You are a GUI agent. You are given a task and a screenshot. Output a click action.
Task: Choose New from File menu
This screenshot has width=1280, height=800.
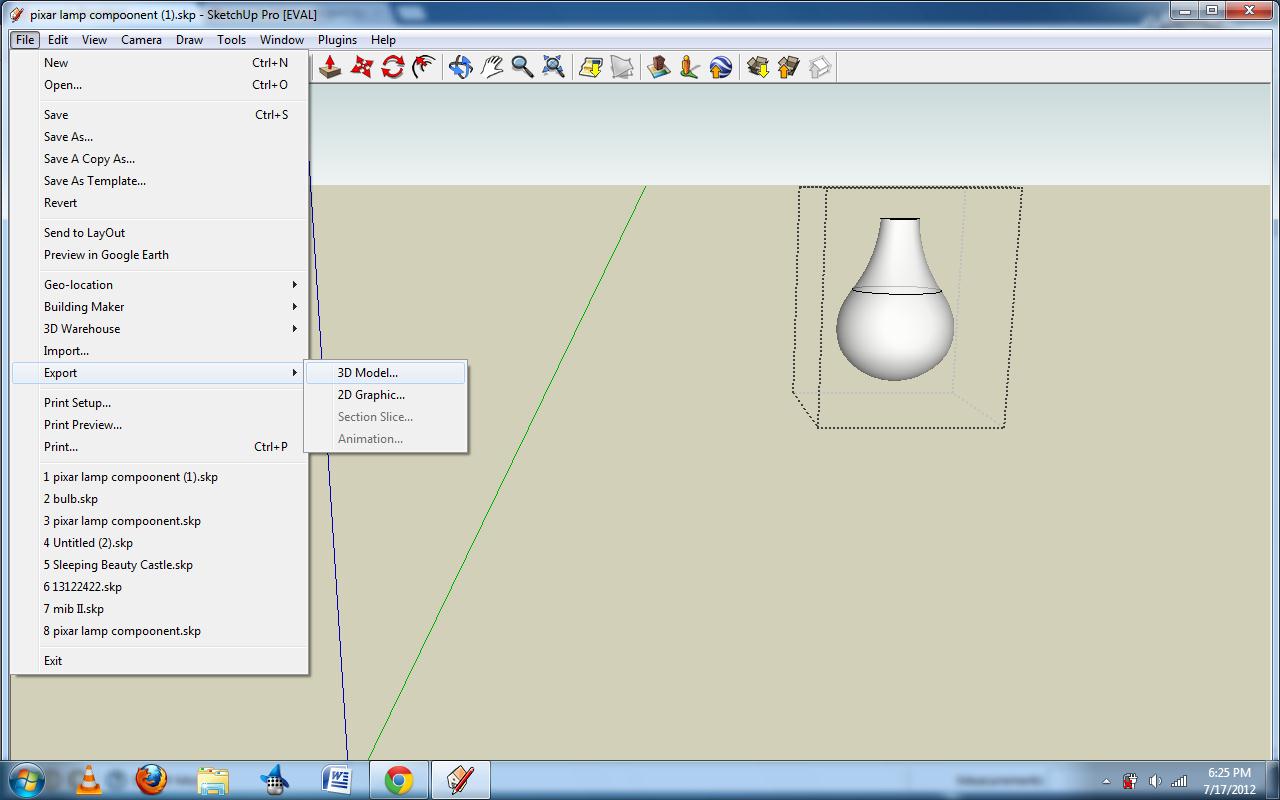click(160, 63)
